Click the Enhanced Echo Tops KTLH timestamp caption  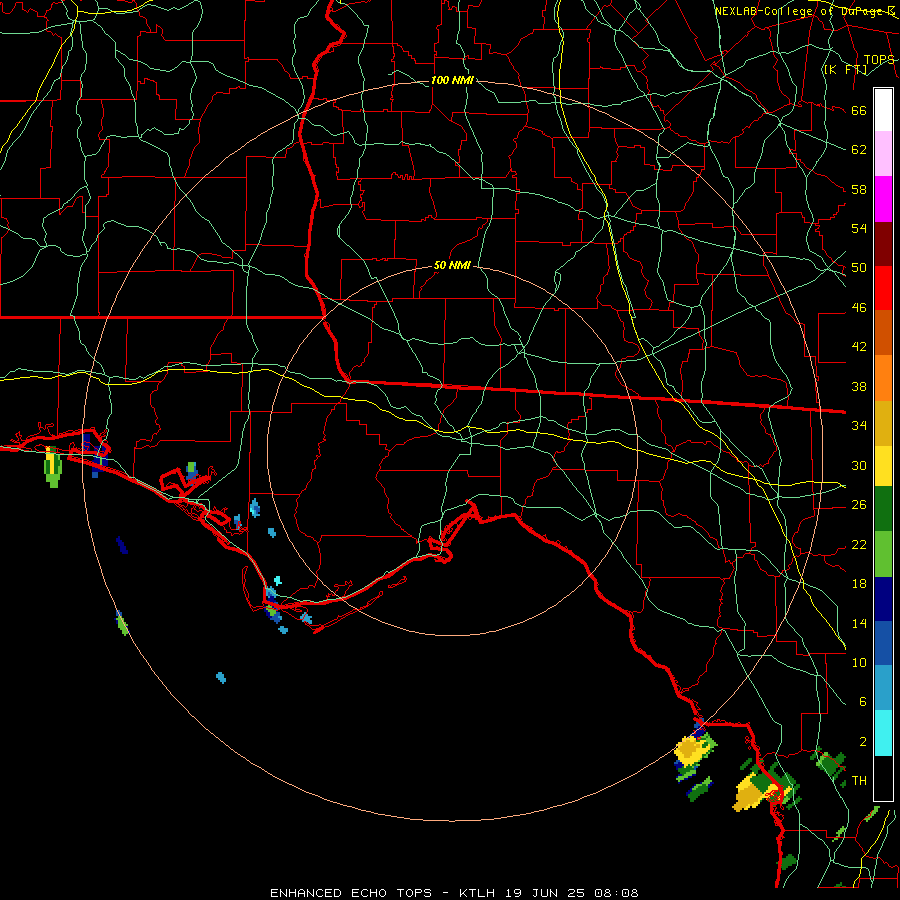pyautogui.click(x=454, y=893)
